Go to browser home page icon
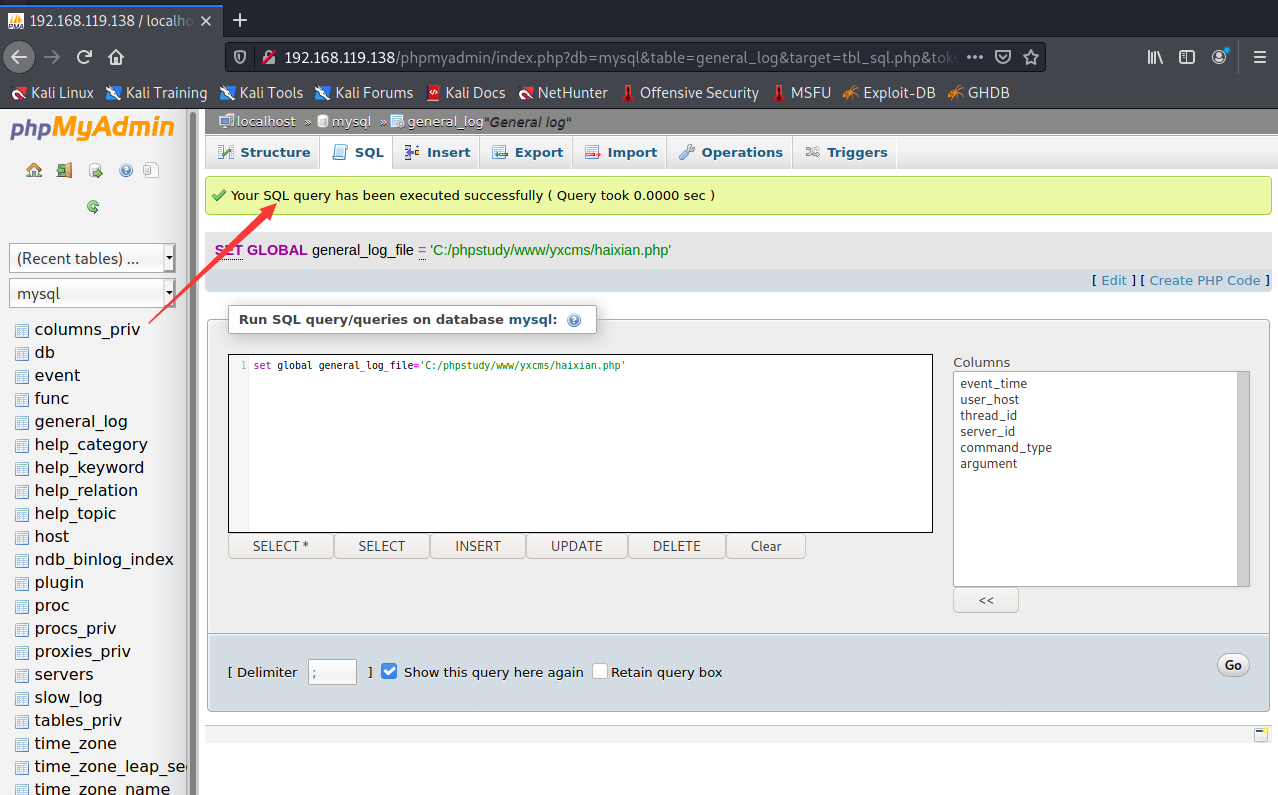Image resolution: width=1278 pixels, height=795 pixels. coord(116,57)
